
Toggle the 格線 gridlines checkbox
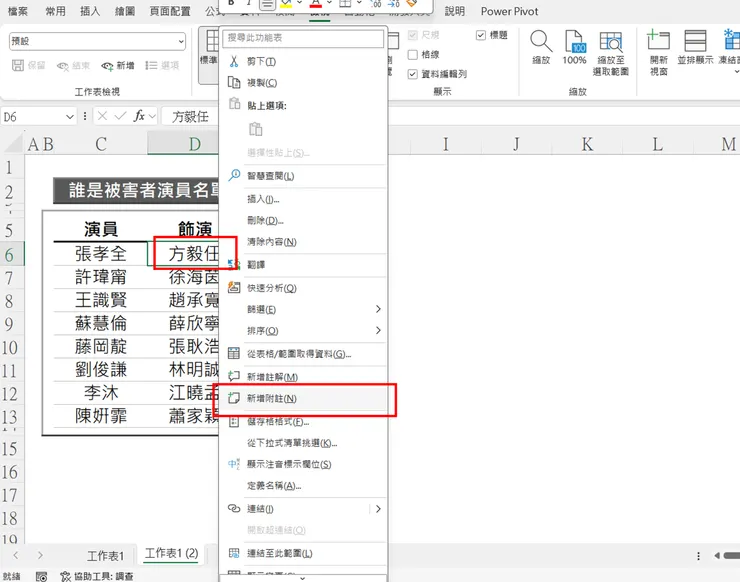(x=412, y=55)
